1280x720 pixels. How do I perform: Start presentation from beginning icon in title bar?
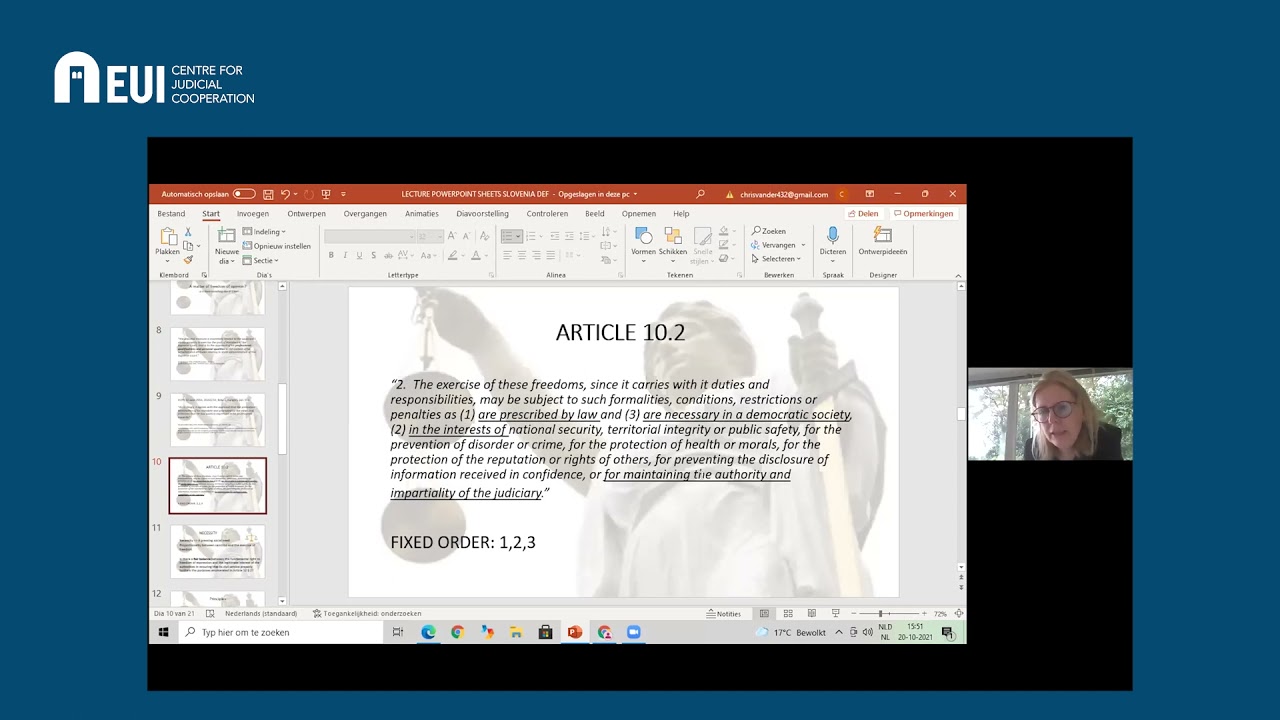(x=326, y=194)
